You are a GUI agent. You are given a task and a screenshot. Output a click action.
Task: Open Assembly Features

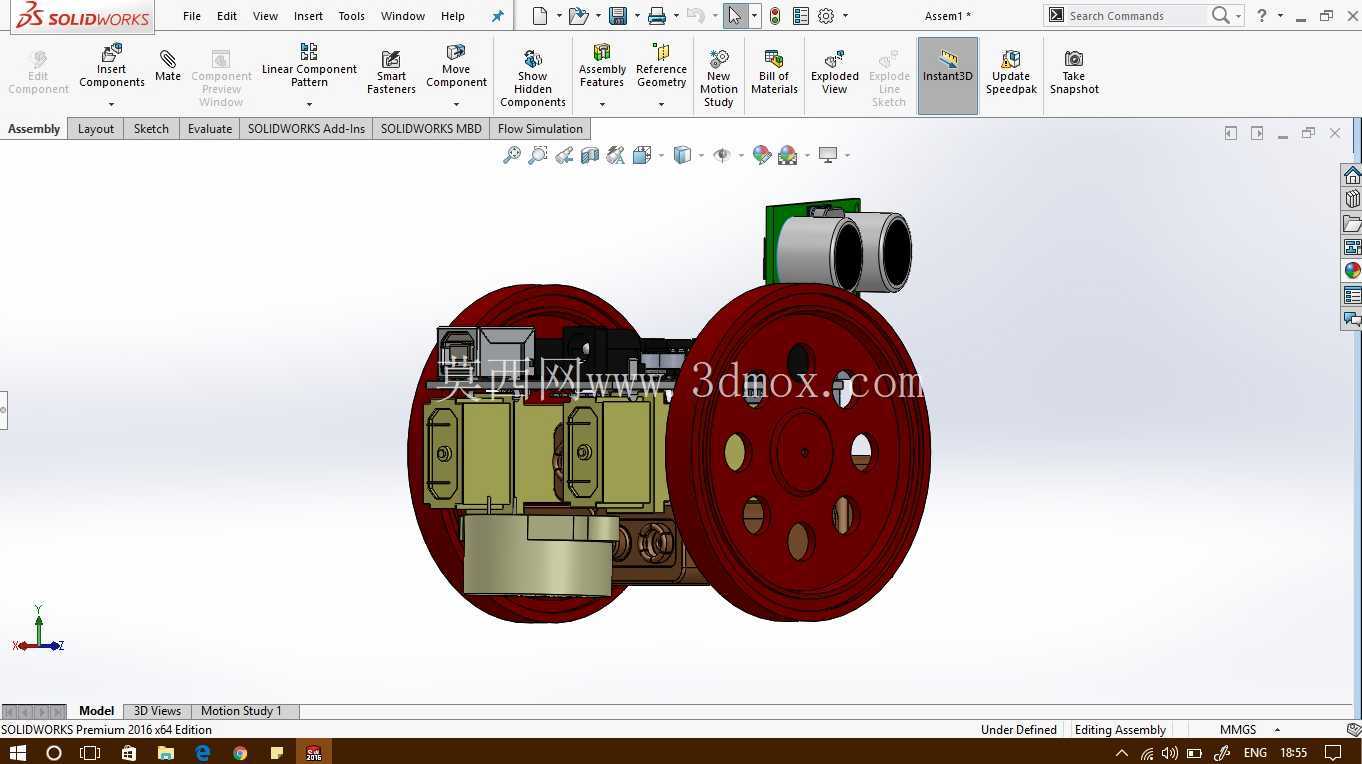click(x=602, y=66)
